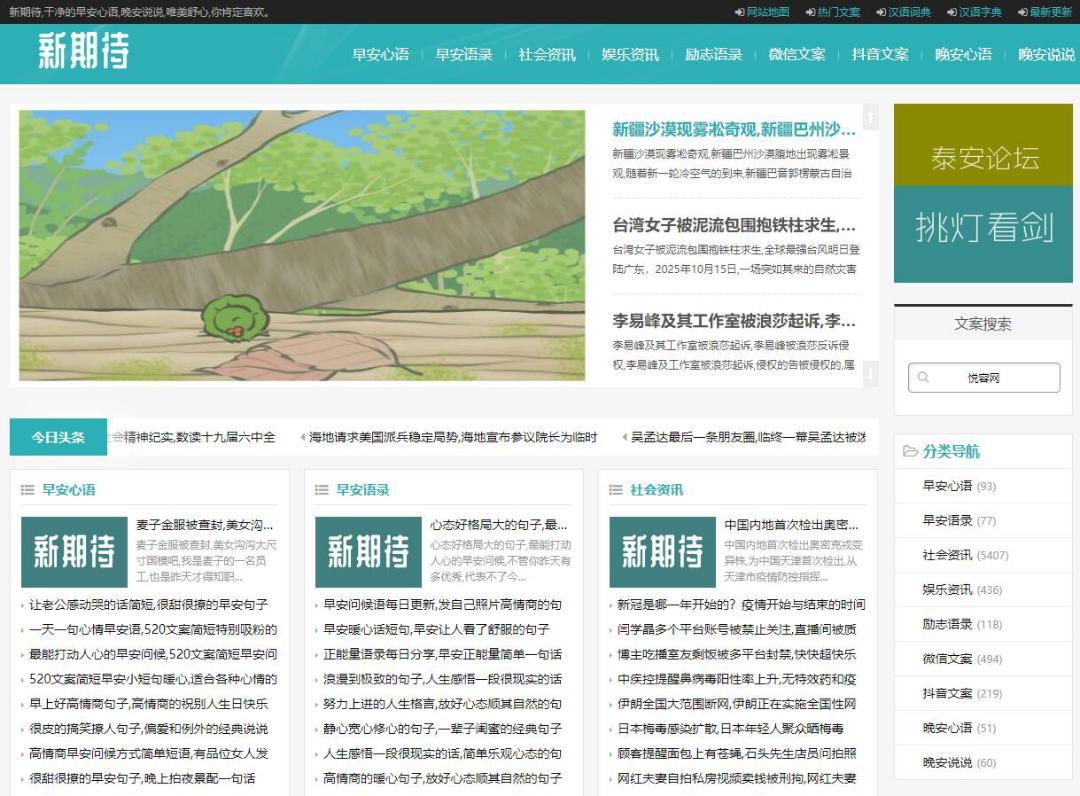Click the arrow icon before 网站地图
1080x796 pixels.
point(739,12)
